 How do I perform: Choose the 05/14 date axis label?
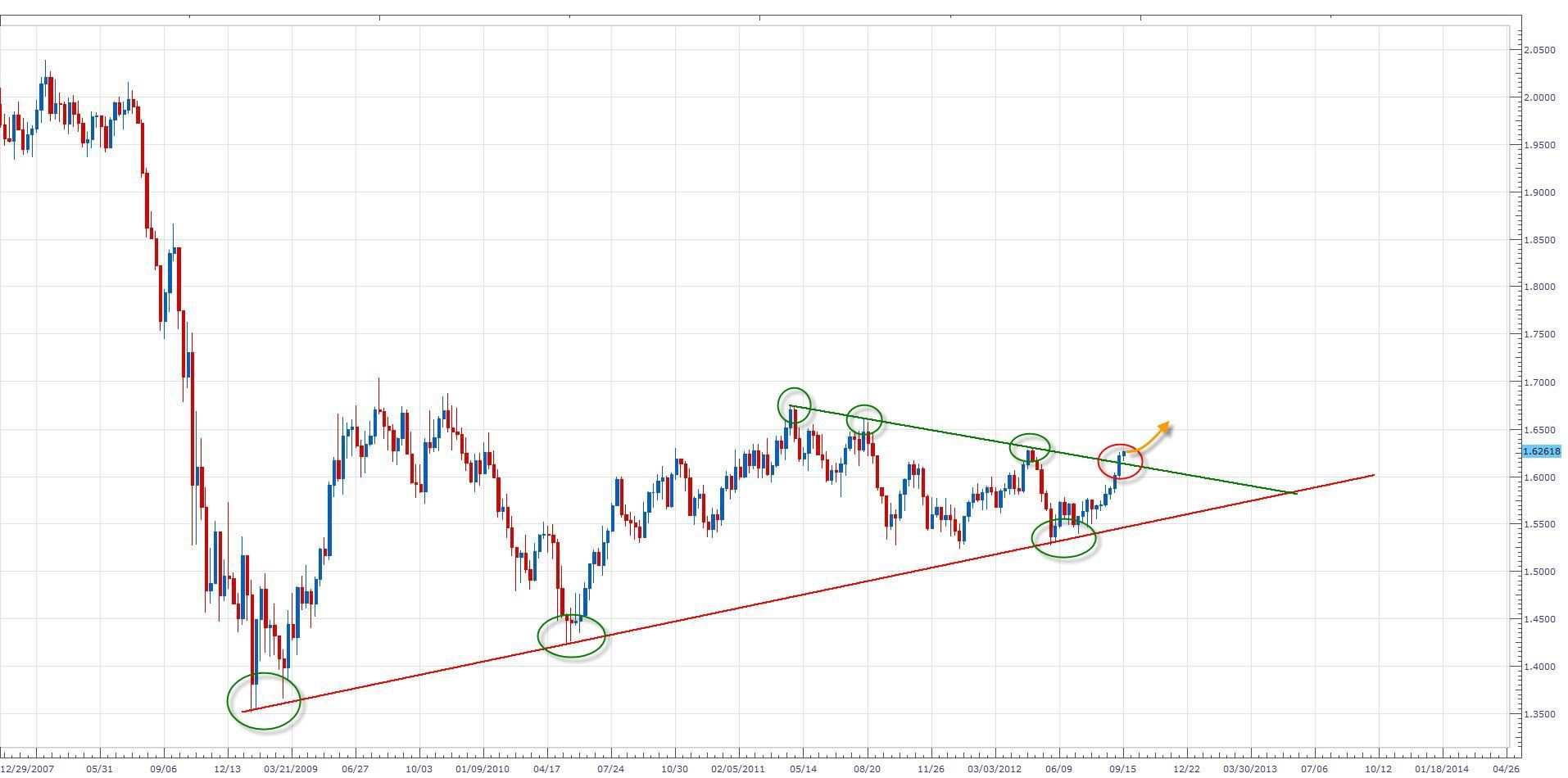[803, 769]
